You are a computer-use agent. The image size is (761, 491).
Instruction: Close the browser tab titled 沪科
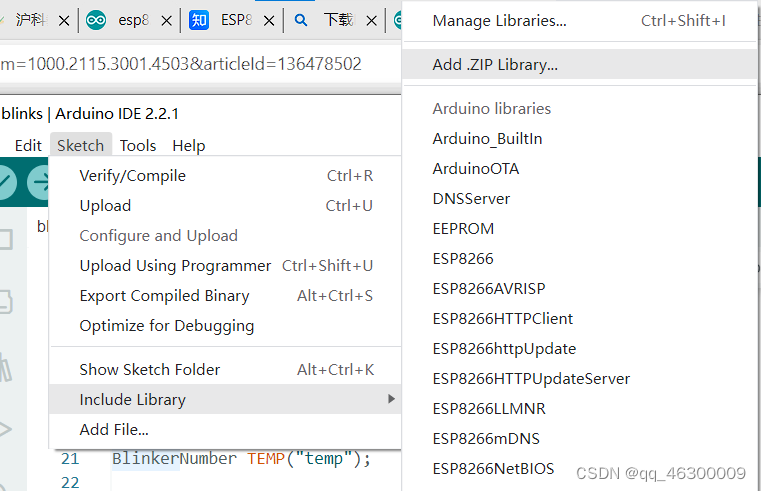[x=64, y=21]
